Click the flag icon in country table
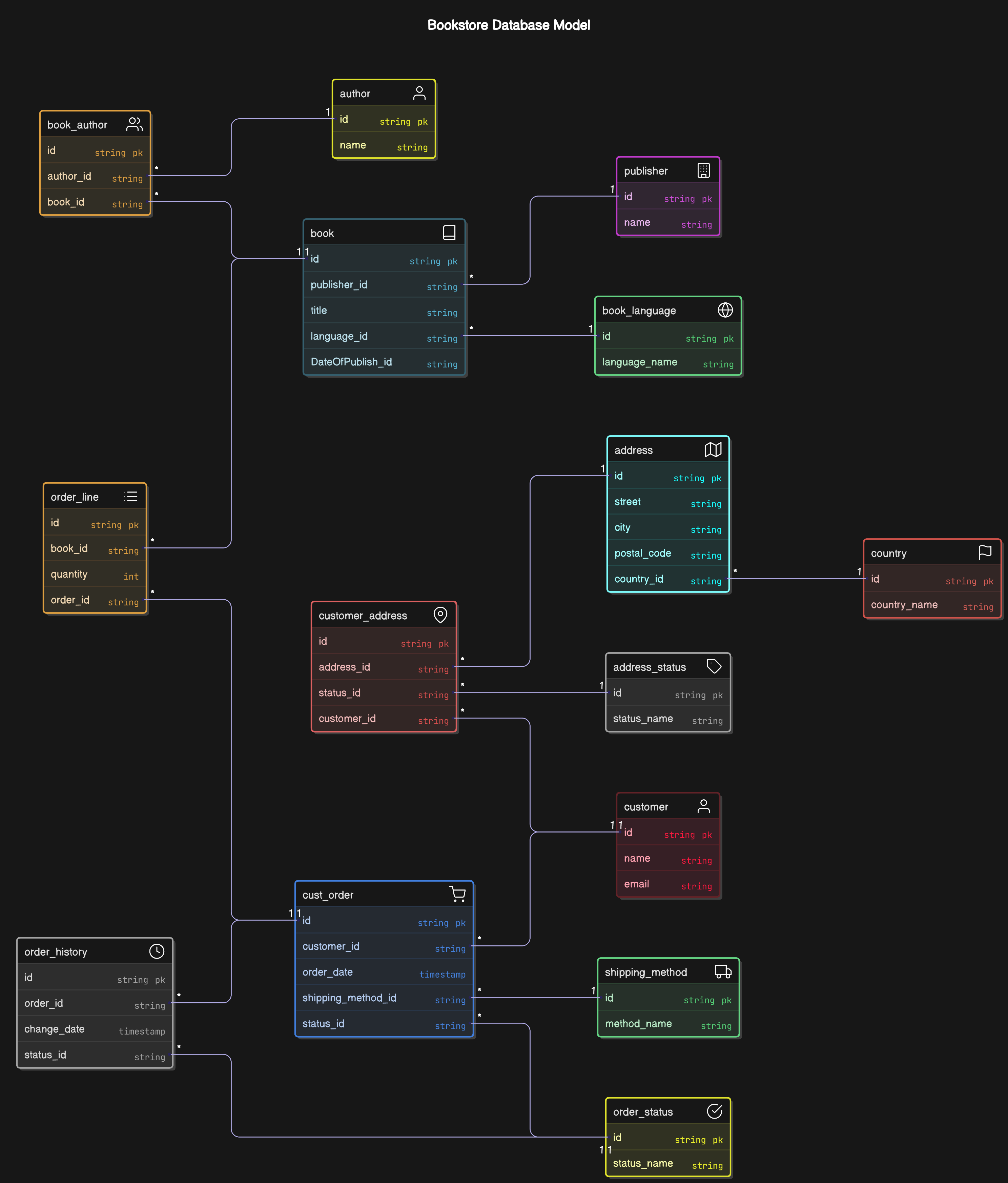The height and width of the screenshot is (1183, 1008). (x=985, y=553)
